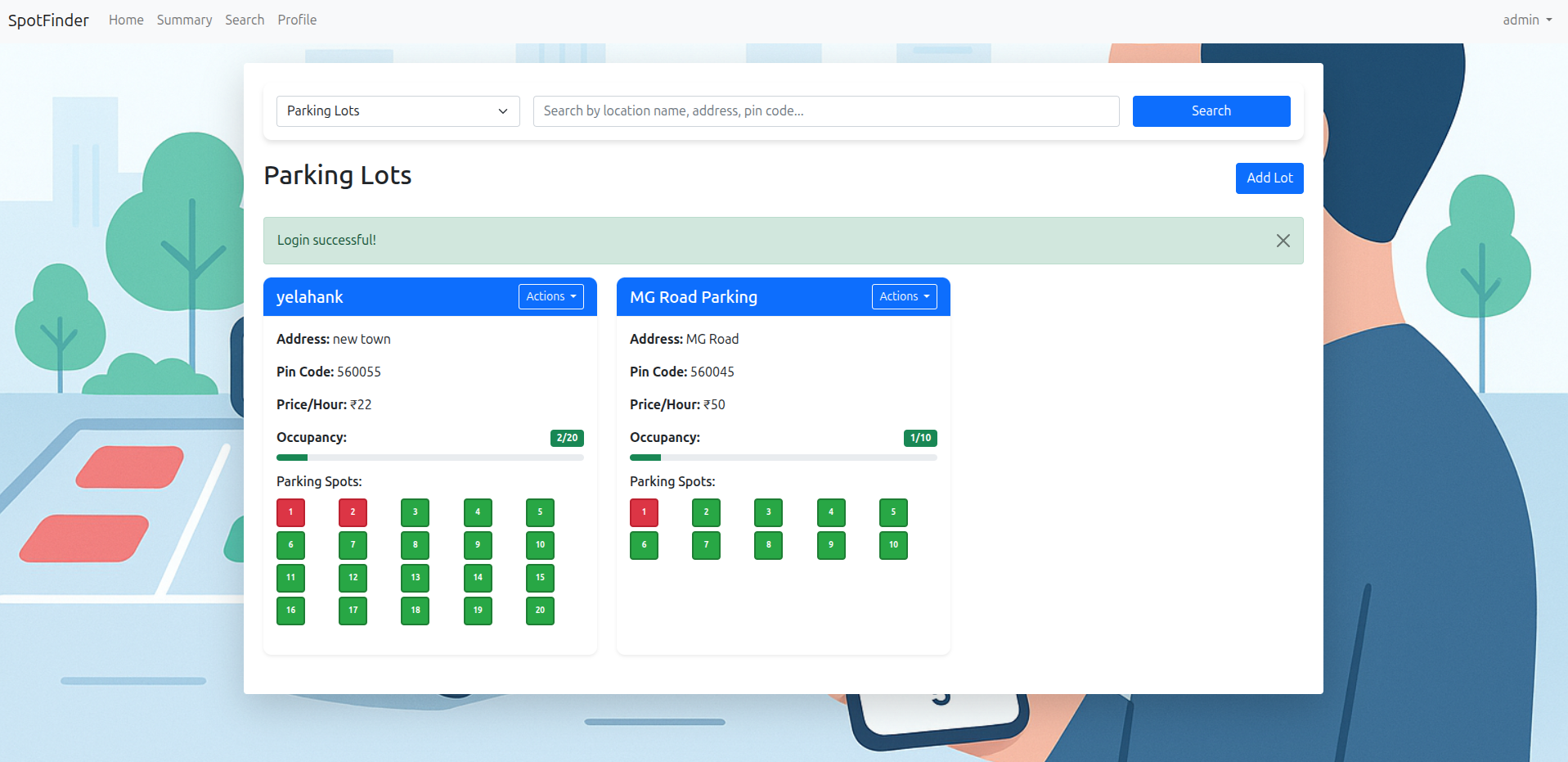
Task: Click the blue Search button
Action: click(1211, 111)
